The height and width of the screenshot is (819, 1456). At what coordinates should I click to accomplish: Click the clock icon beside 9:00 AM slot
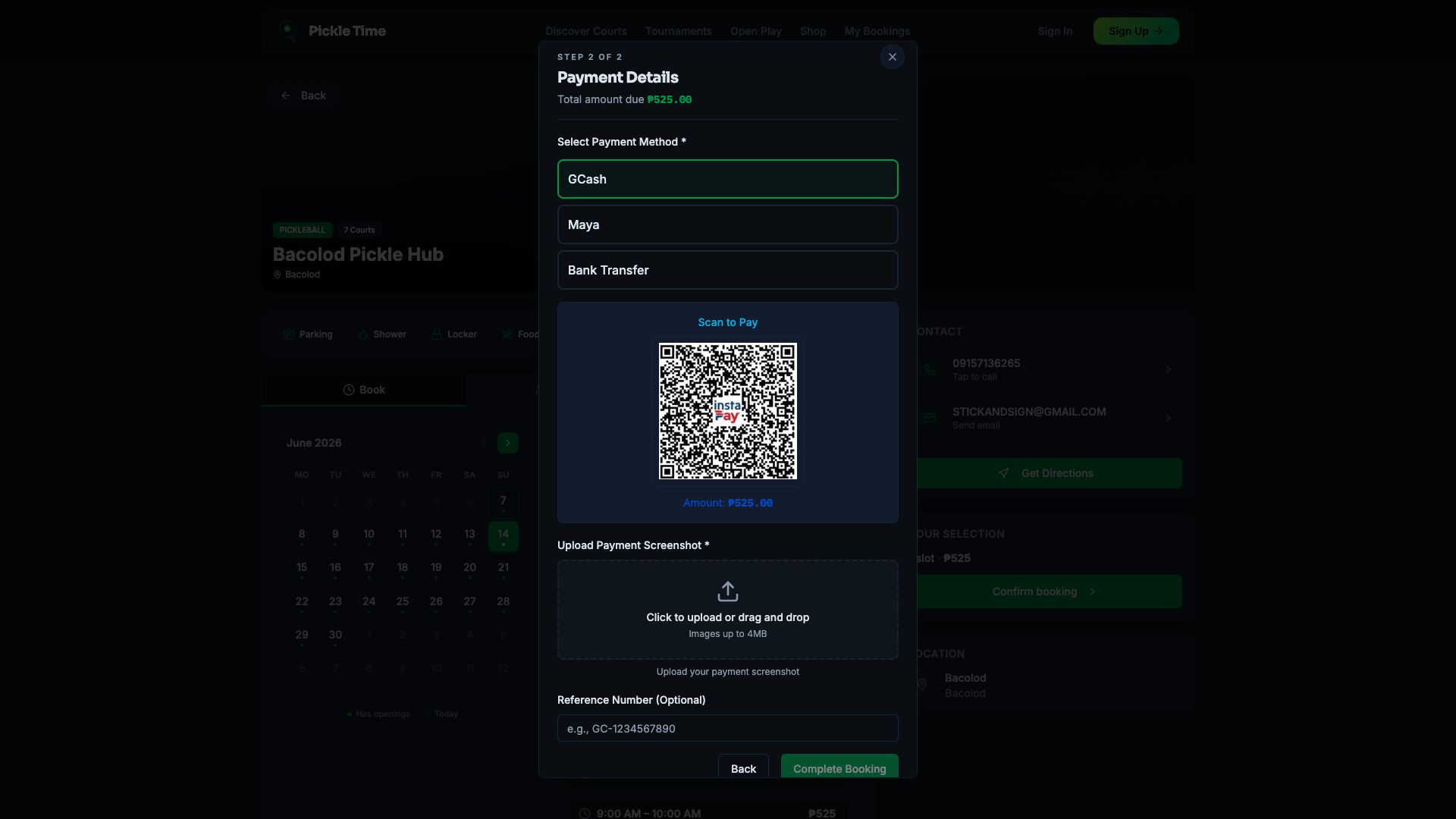[585, 814]
